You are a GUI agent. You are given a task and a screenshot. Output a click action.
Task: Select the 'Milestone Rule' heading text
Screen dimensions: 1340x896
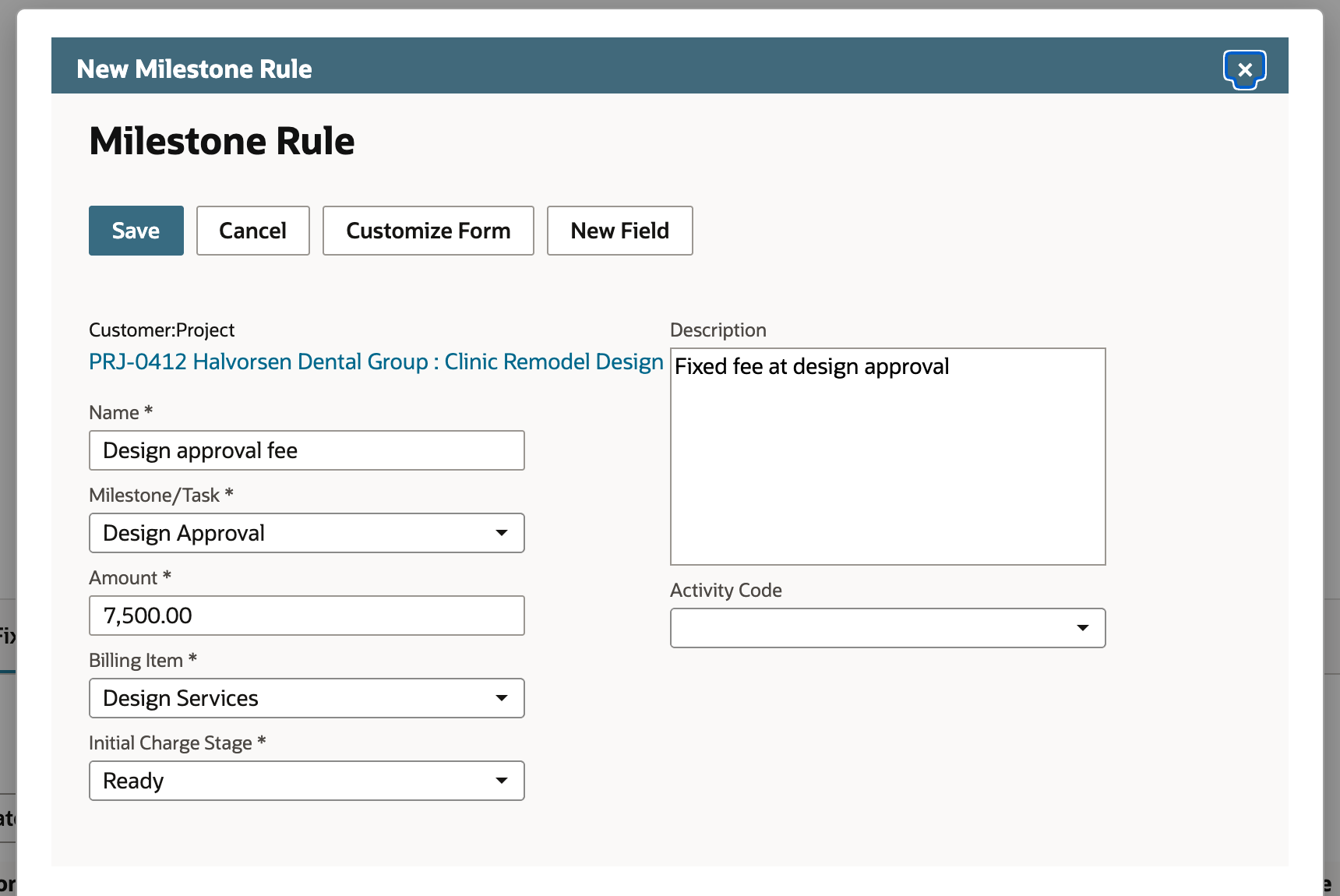[222, 141]
